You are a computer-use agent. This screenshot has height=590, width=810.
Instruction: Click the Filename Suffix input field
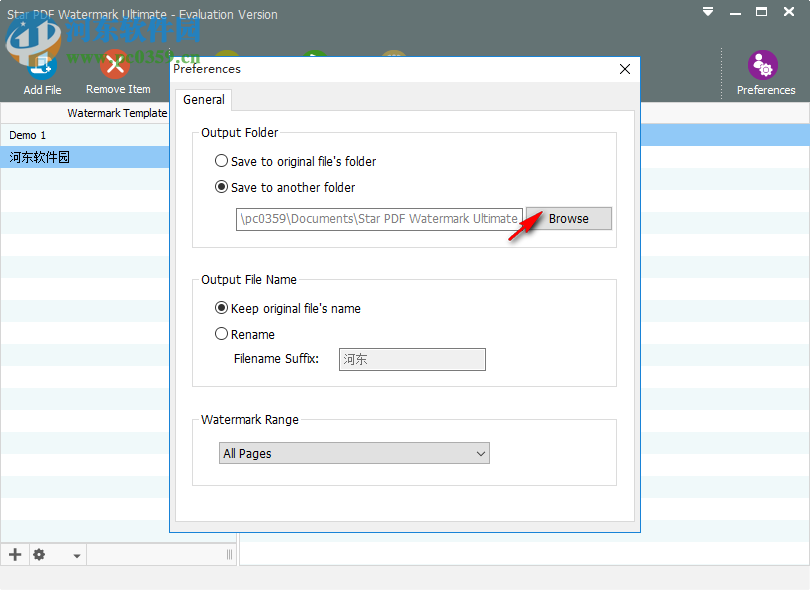(x=411, y=359)
